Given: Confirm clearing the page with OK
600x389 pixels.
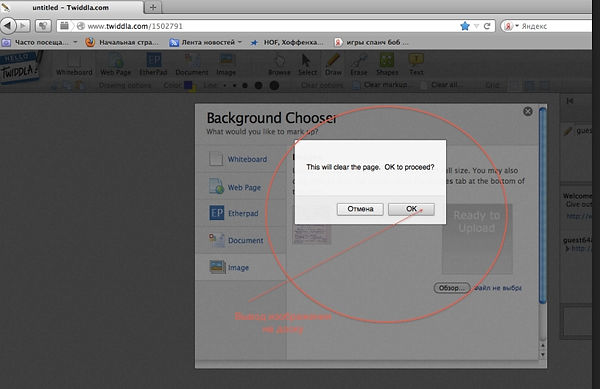Looking at the screenshot, I should (411, 209).
